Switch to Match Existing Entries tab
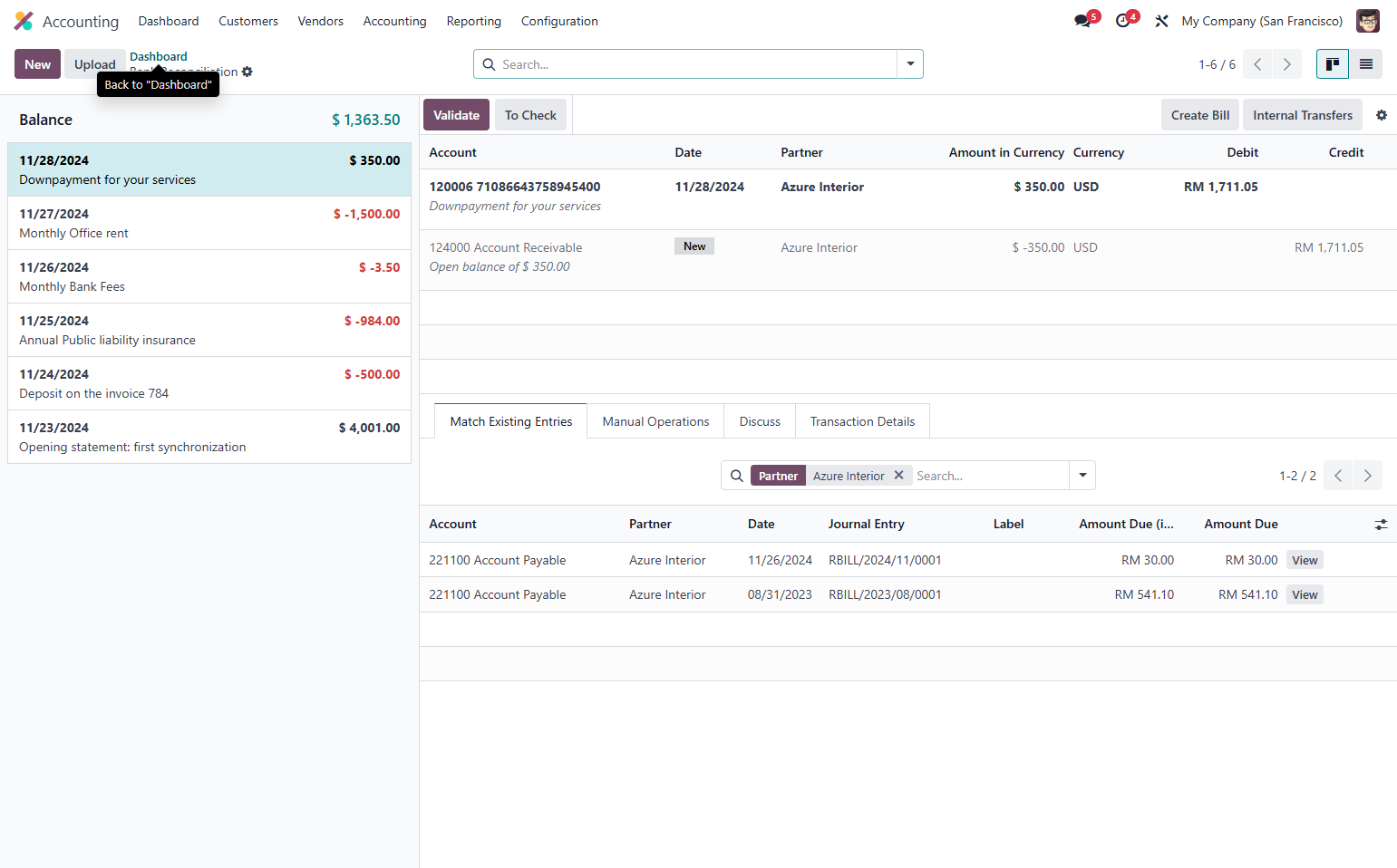 click(511, 421)
